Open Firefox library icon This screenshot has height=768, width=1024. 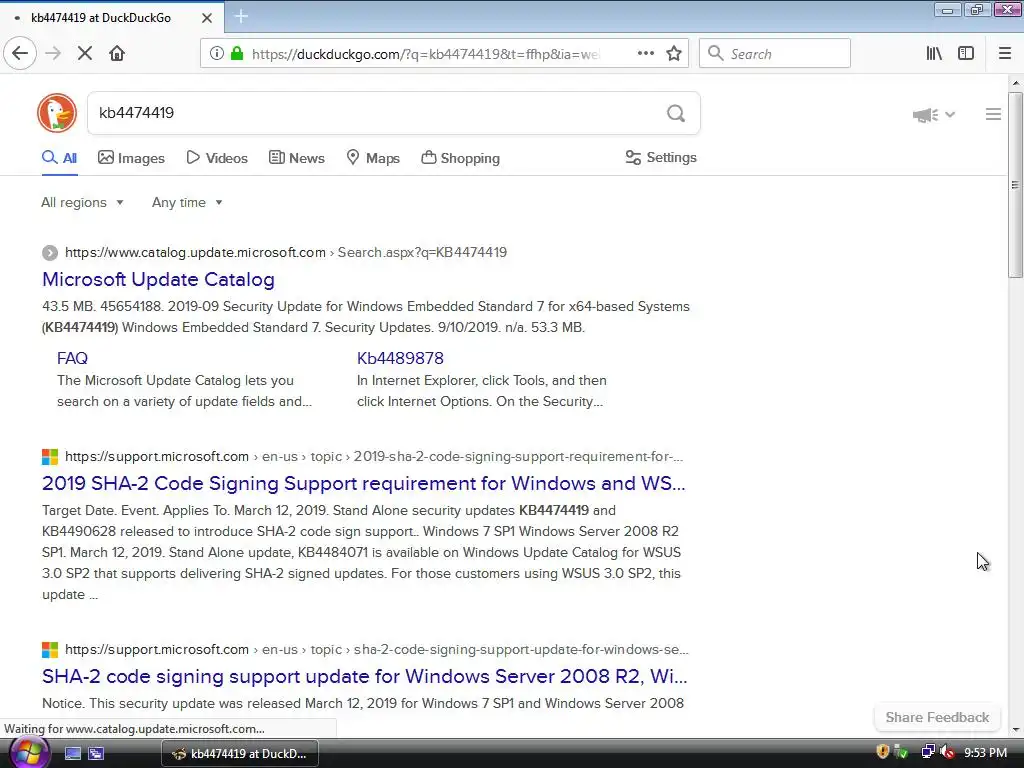pos(934,54)
